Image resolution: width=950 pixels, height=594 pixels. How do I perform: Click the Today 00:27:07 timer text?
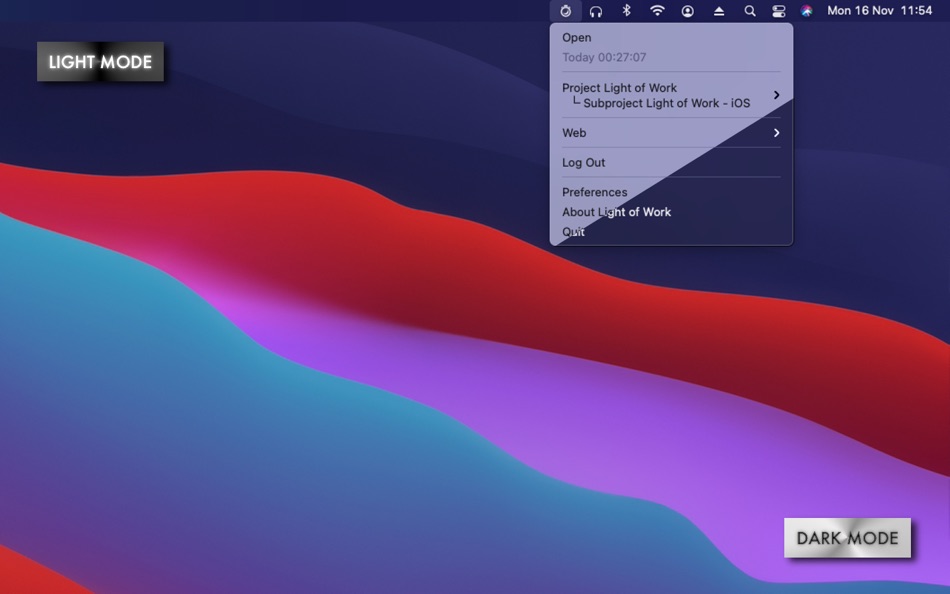(x=604, y=58)
